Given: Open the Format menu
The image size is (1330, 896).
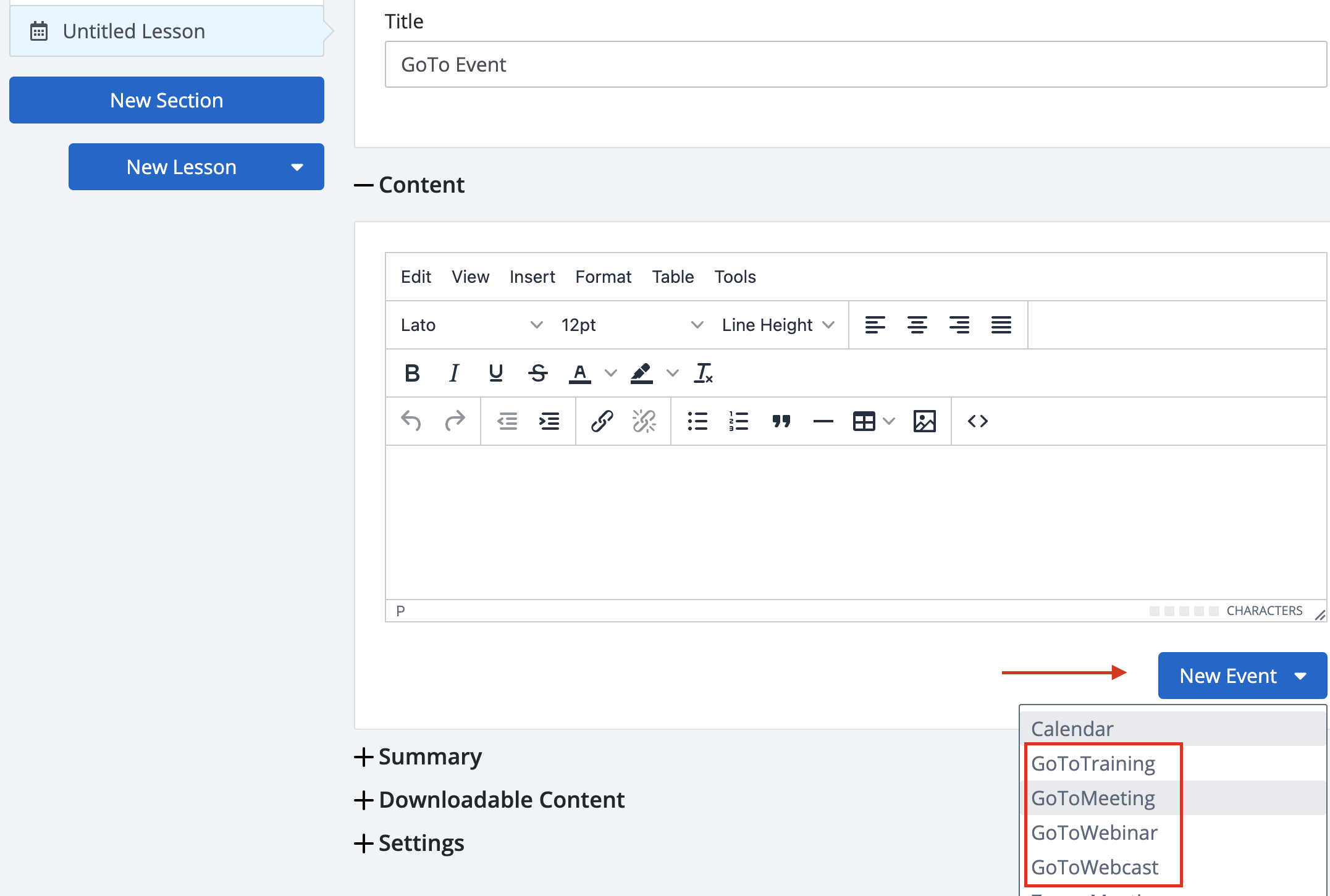Looking at the screenshot, I should point(603,277).
